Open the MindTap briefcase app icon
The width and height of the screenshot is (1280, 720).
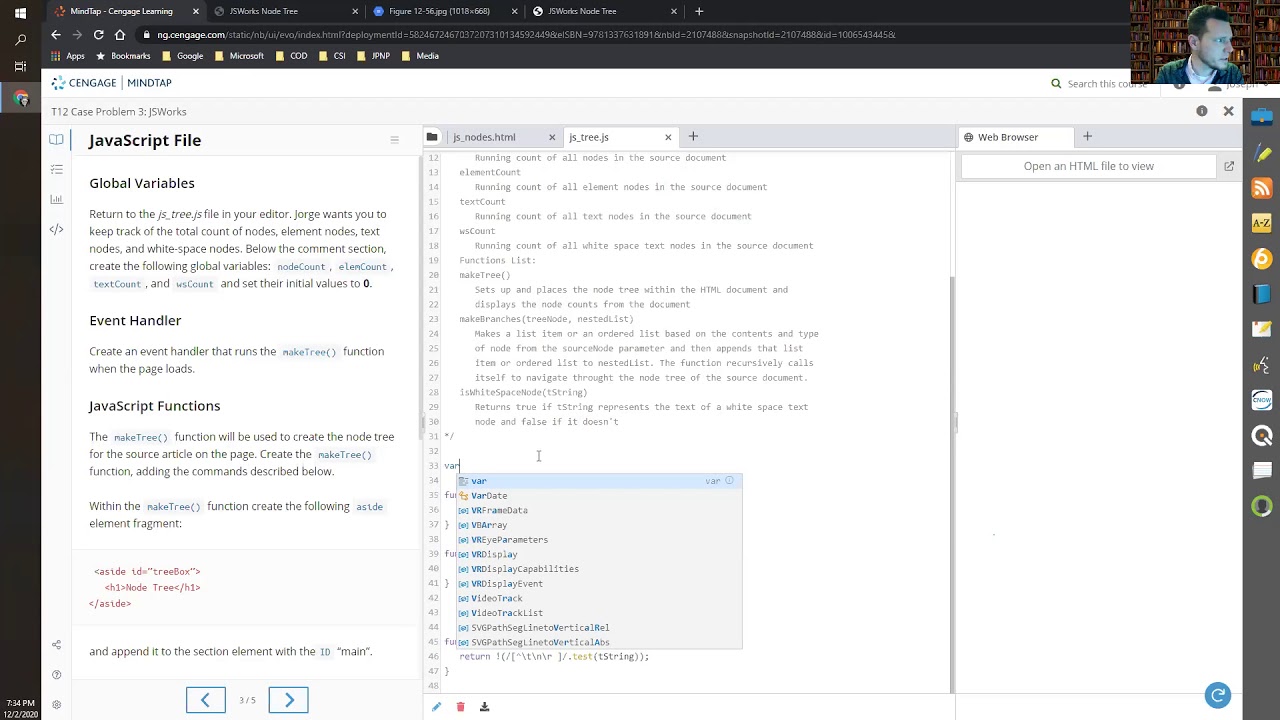point(1262,119)
